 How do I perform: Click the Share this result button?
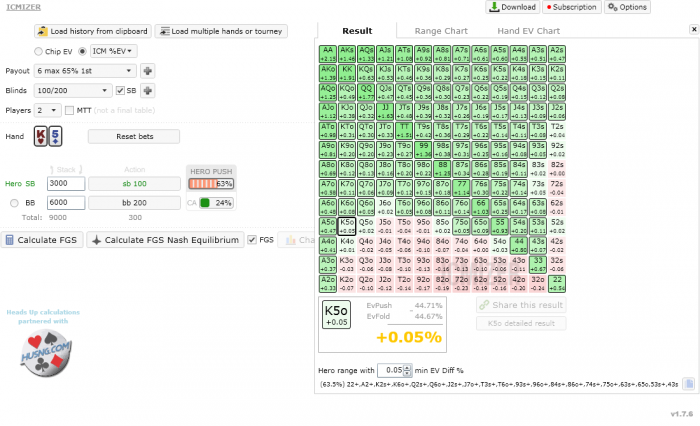click(x=521, y=305)
